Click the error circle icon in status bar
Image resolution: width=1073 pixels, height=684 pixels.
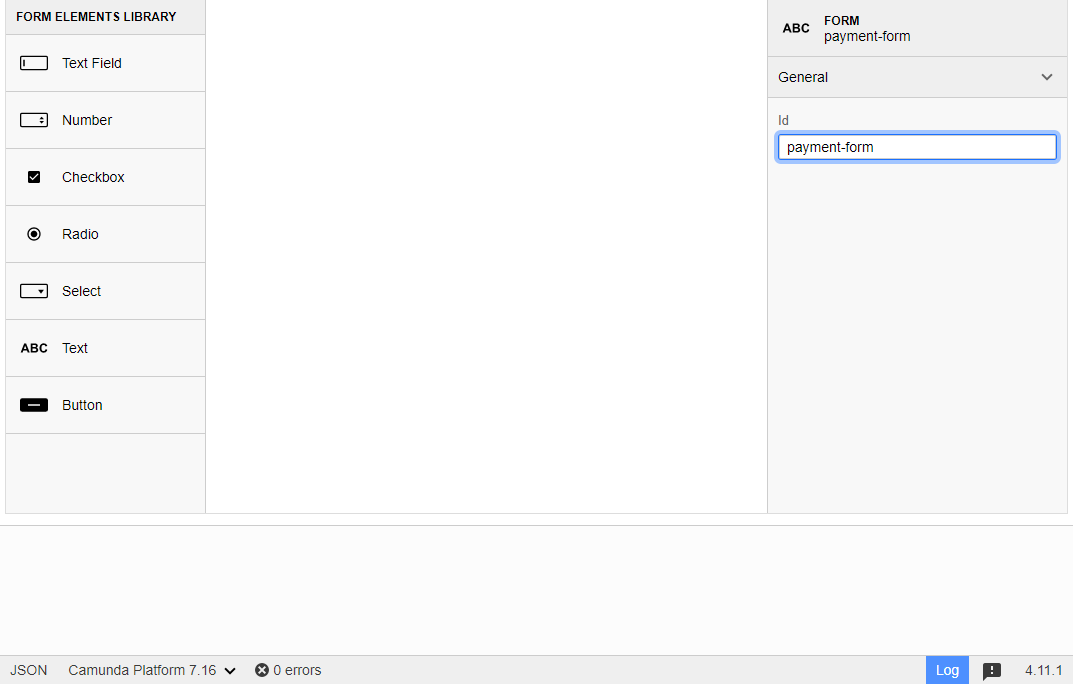pyautogui.click(x=262, y=670)
